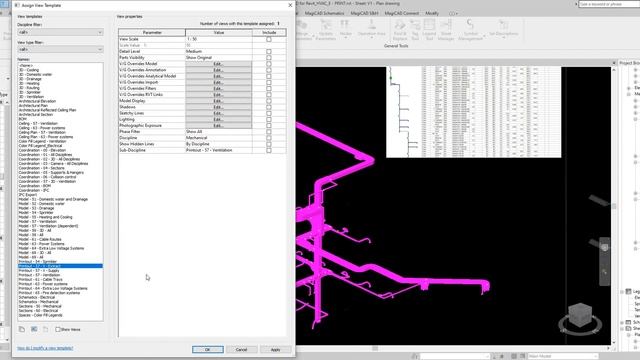The height and width of the screenshot is (360, 640).
Task: Switch to the MagiCAD Connect ribbon tab
Action: 401,13
